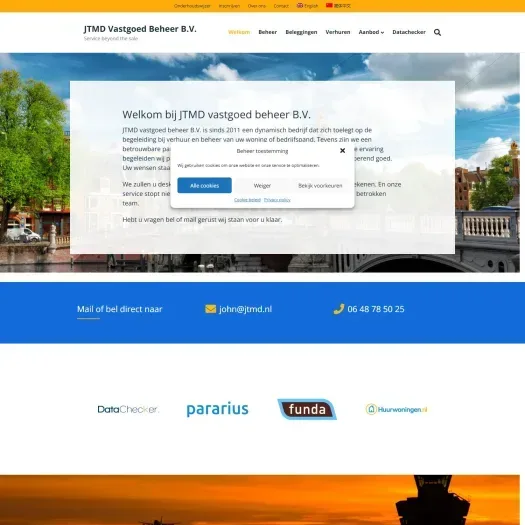
Task: Open Onderhoudswijzer in top bar
Action: (x=192, y=6)
